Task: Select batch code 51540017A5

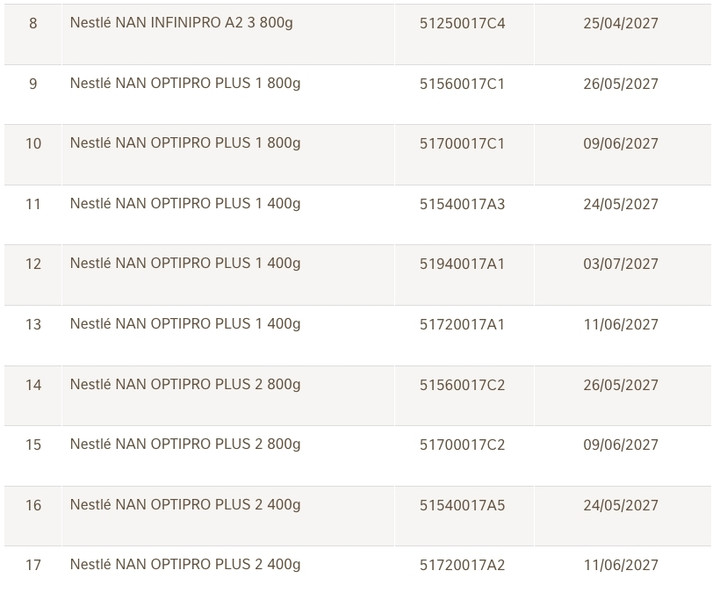Action: point(462,506)
